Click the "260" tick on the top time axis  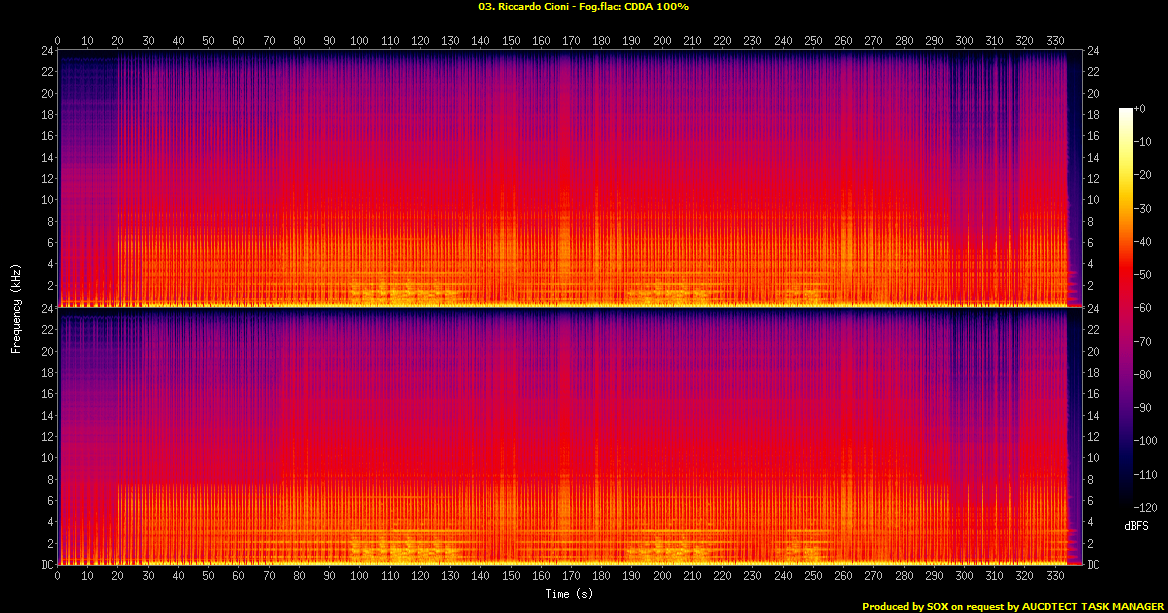843,41
